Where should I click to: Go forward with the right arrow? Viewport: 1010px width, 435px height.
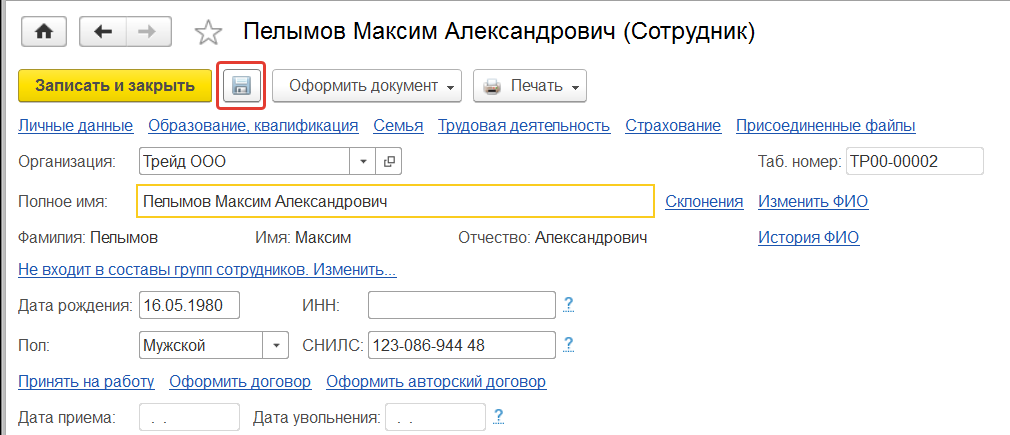tap(146, 32)
